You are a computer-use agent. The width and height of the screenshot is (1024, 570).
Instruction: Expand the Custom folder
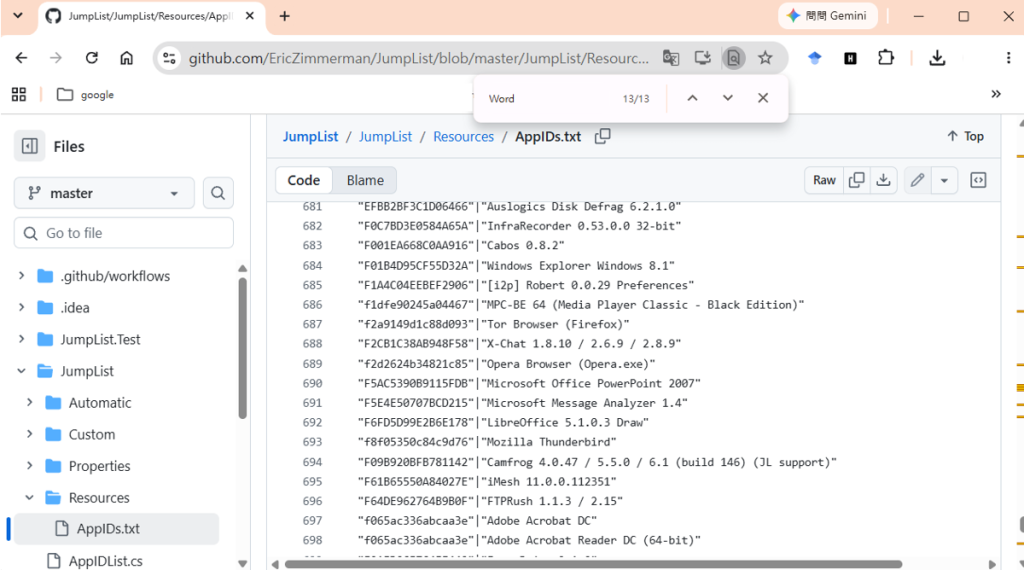click(x=29, y=434)
